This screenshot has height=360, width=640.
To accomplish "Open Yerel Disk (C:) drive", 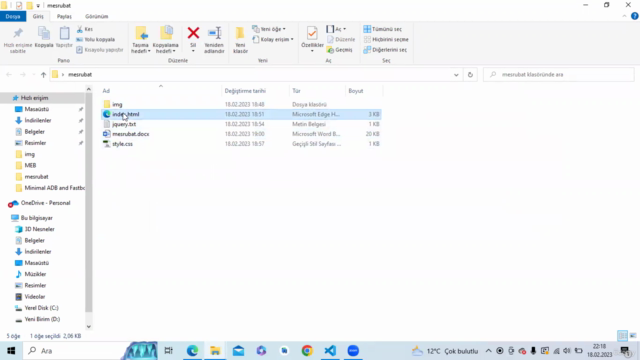I will pyautogui.click(x=41, y=308).
